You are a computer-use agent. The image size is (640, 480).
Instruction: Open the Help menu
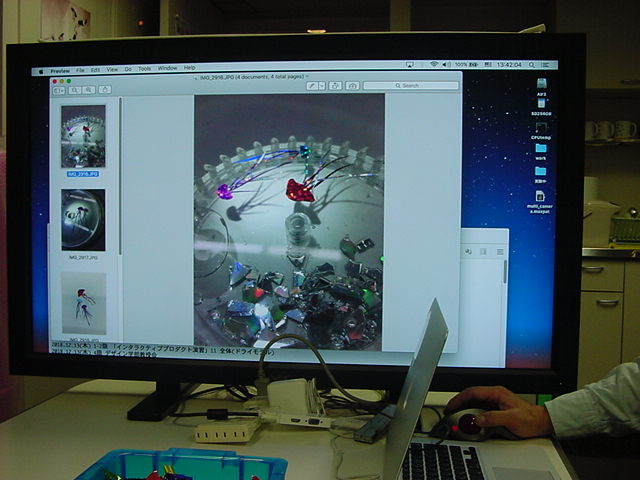coord(189,68)
